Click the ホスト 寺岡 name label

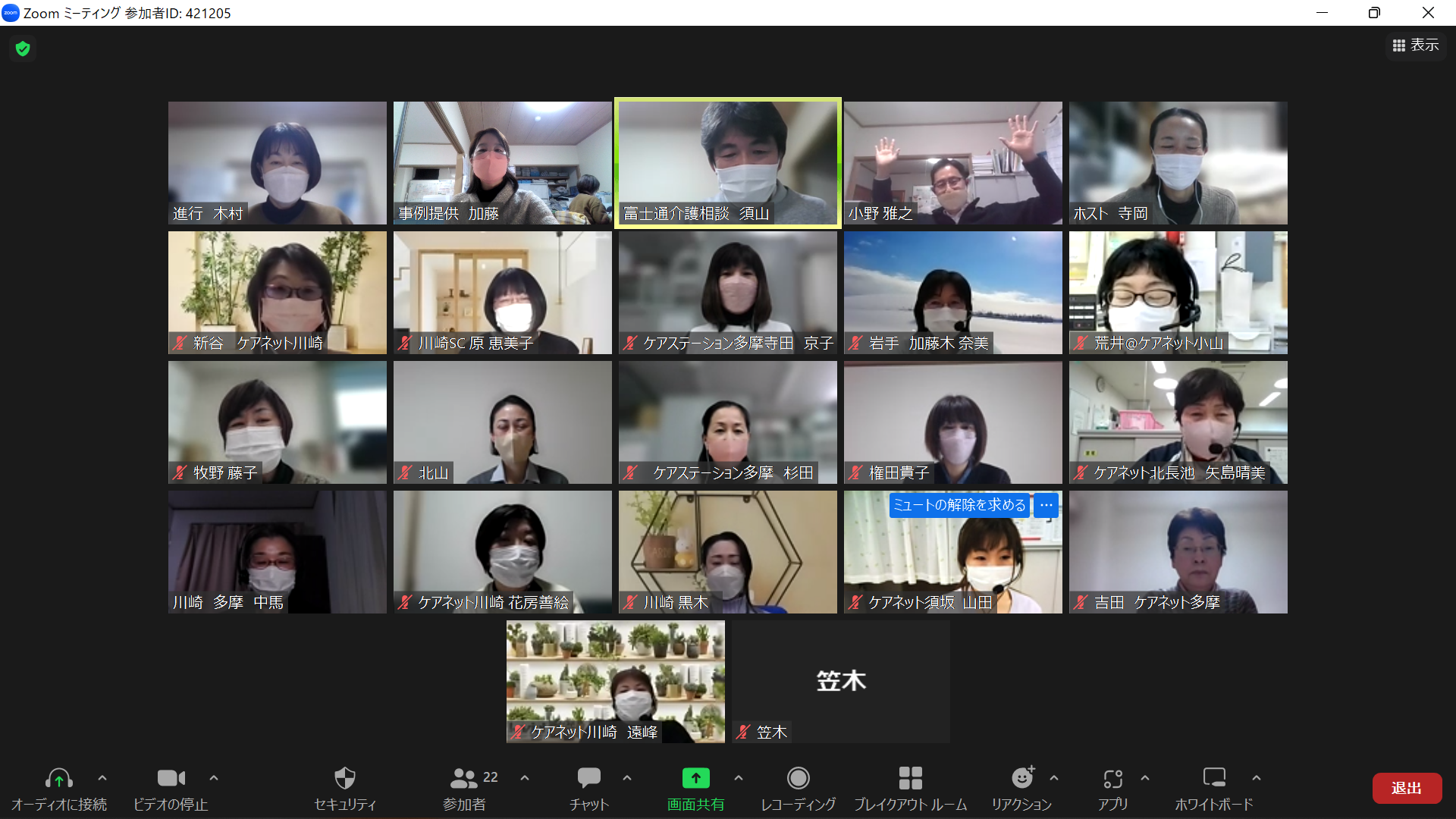tap(1110, 214)
